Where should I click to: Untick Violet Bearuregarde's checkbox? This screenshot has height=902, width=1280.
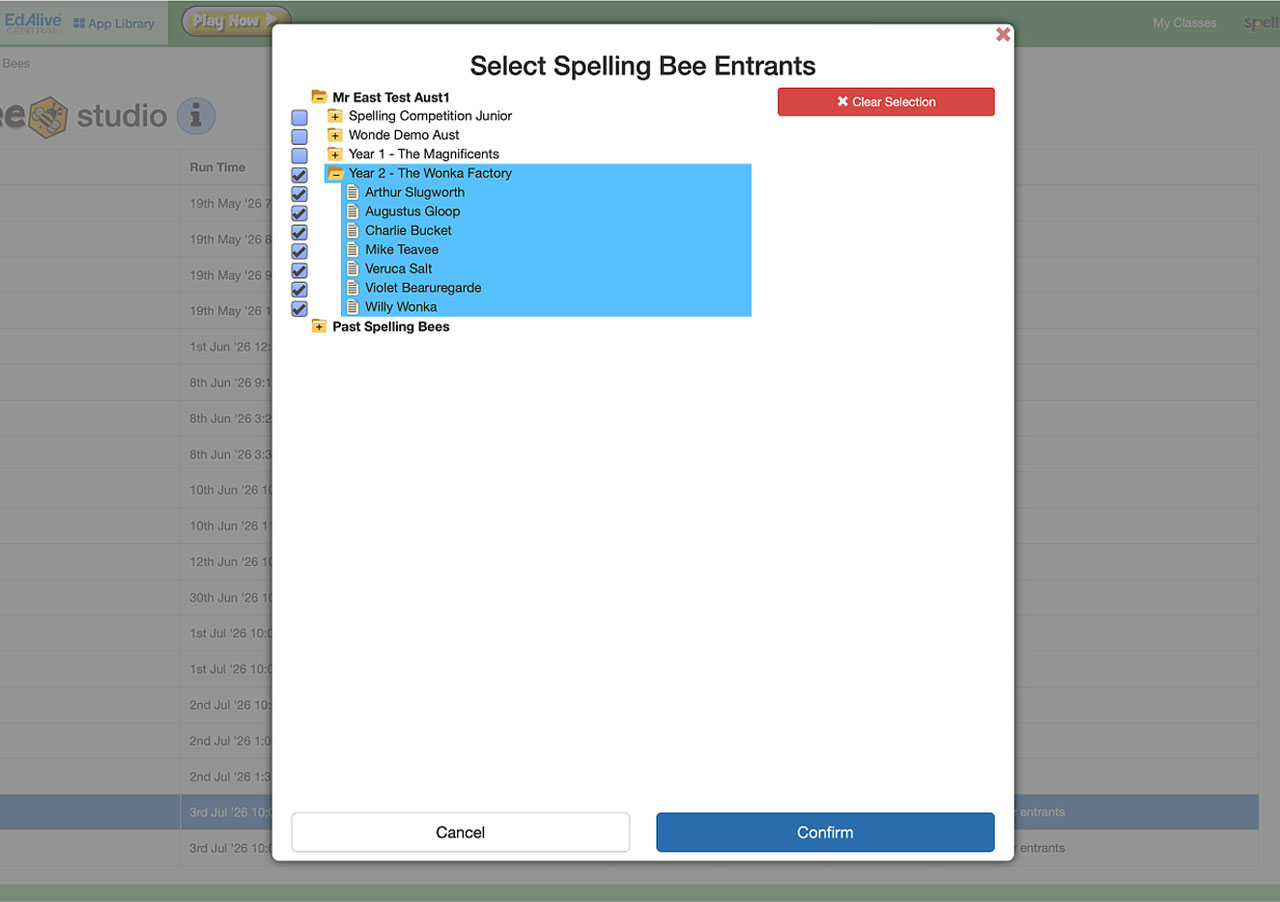pyautogui.click(x=299, y=289)
